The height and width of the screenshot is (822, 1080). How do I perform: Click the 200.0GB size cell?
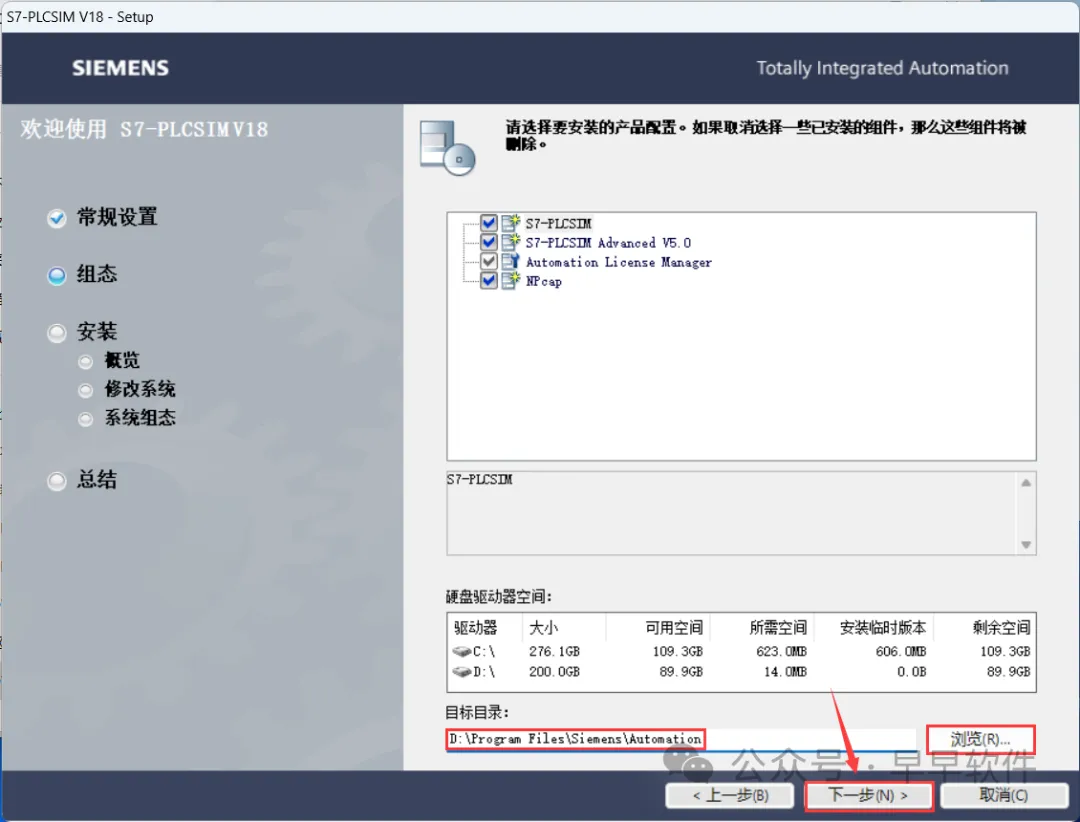[554, 671]
